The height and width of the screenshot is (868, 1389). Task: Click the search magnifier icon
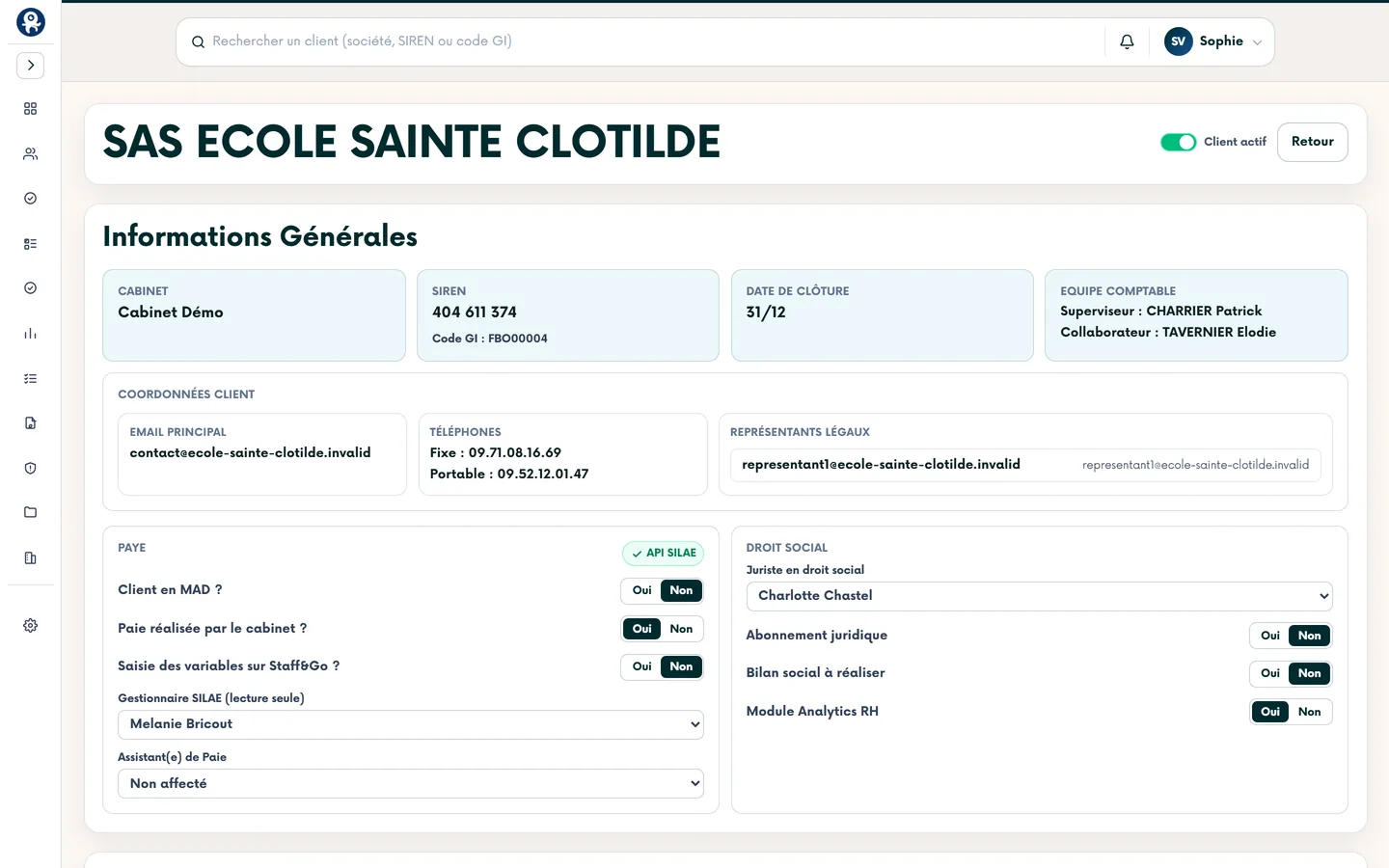[198, 41]
